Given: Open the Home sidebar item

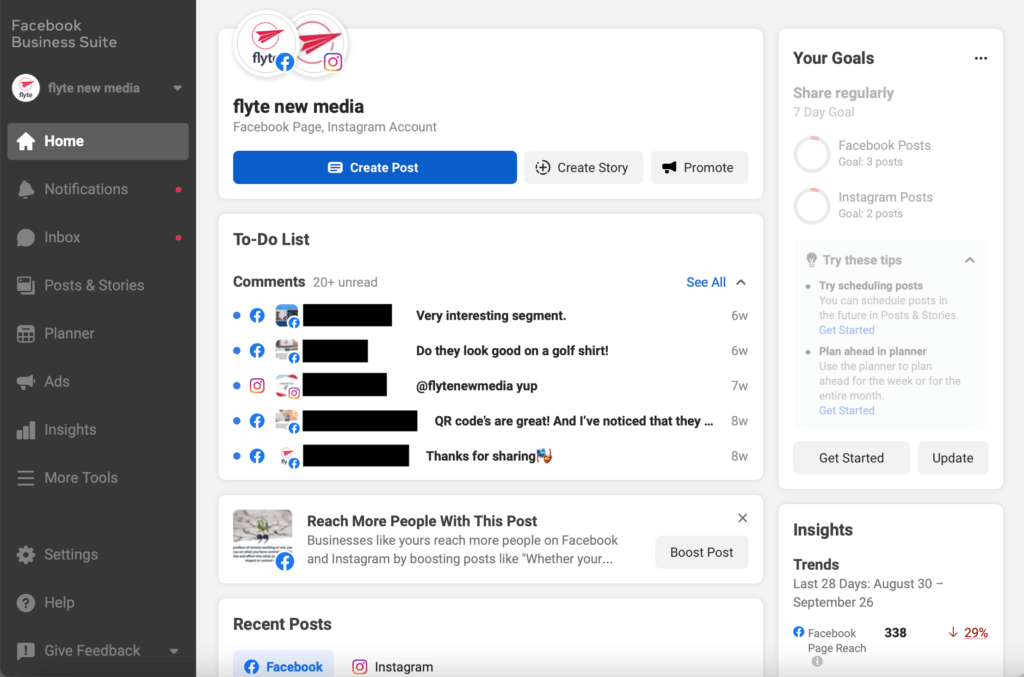Looking at the screenshot, I should [x=97, y=141].
